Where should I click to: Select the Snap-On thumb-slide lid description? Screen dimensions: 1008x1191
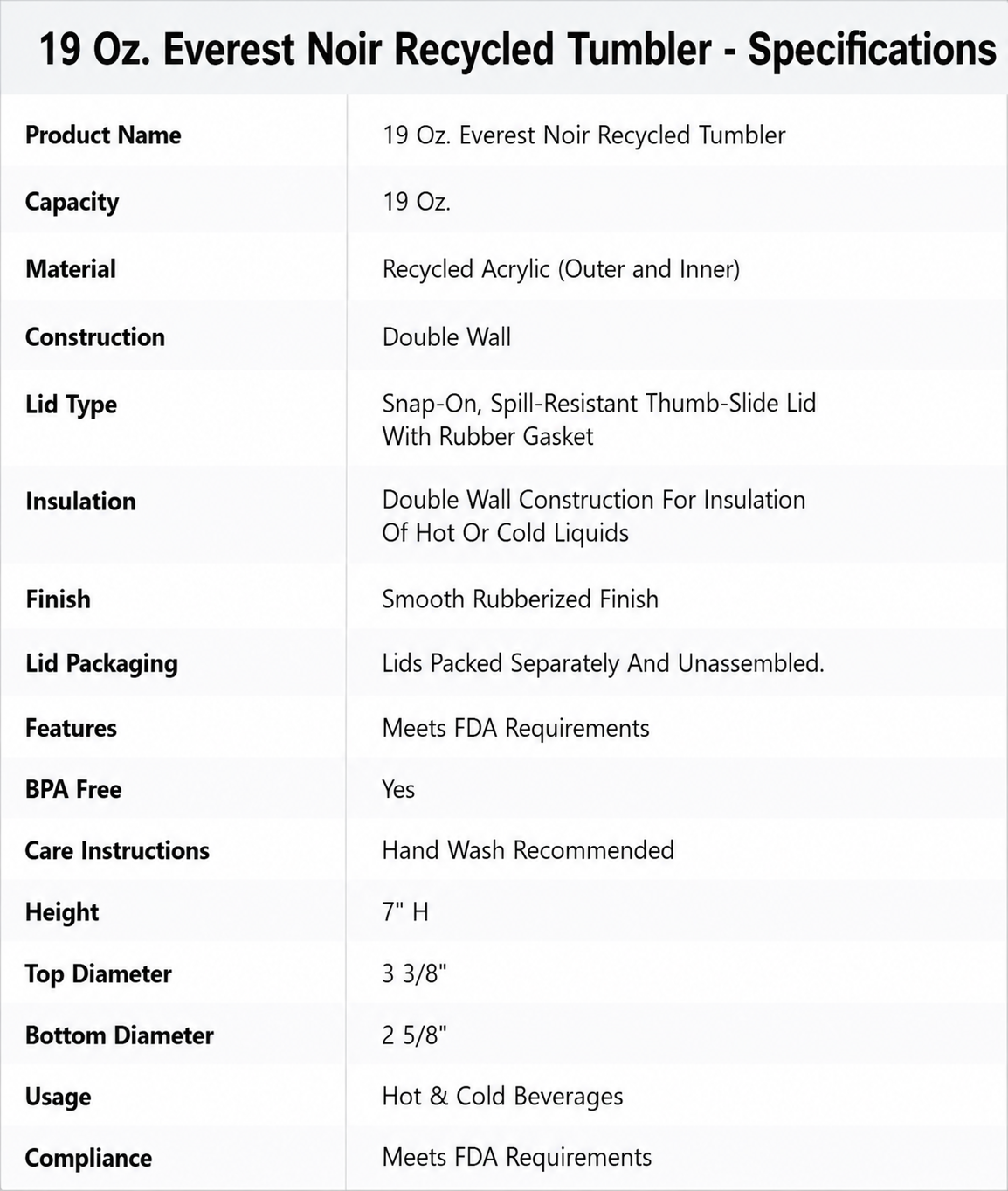point(598,419)
